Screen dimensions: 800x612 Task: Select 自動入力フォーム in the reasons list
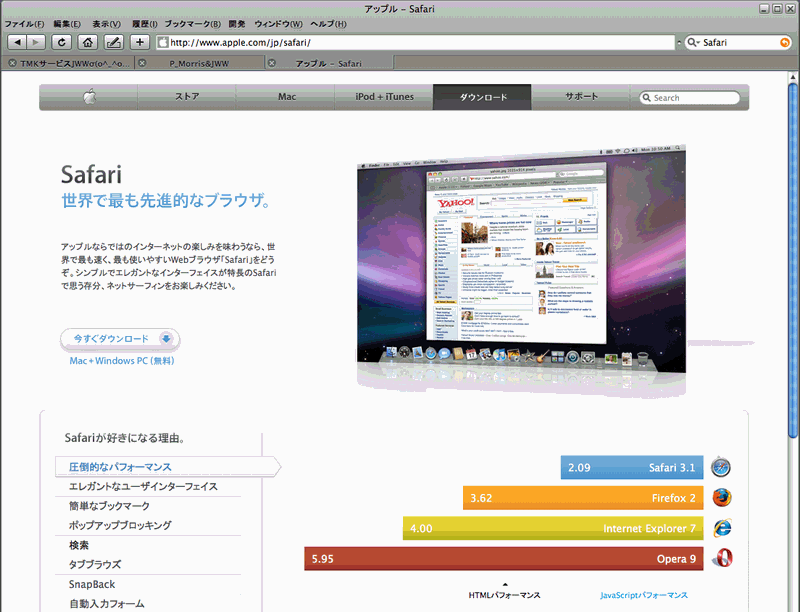(107, 604)
